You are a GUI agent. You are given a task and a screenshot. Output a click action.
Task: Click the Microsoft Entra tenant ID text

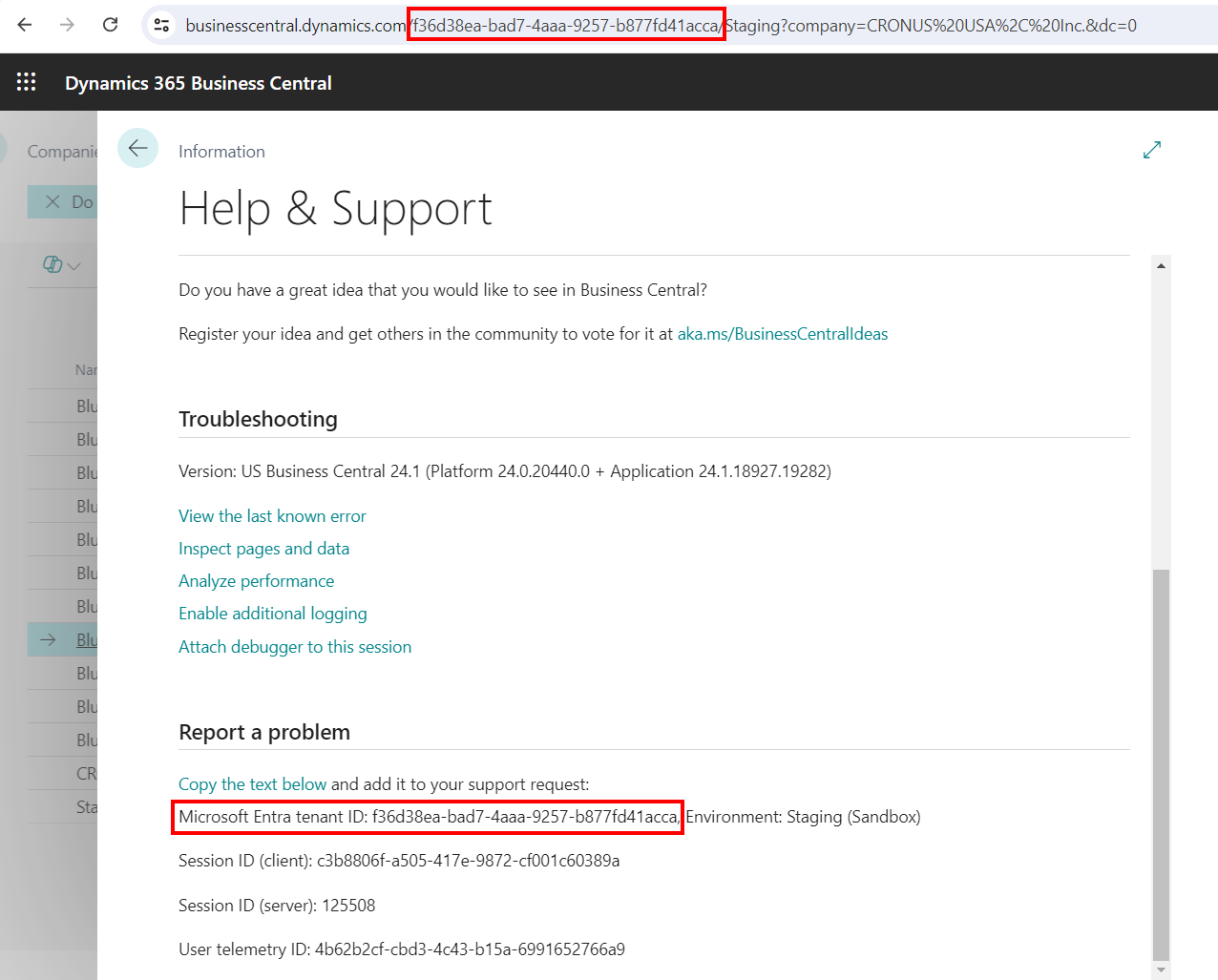(429, 817)
